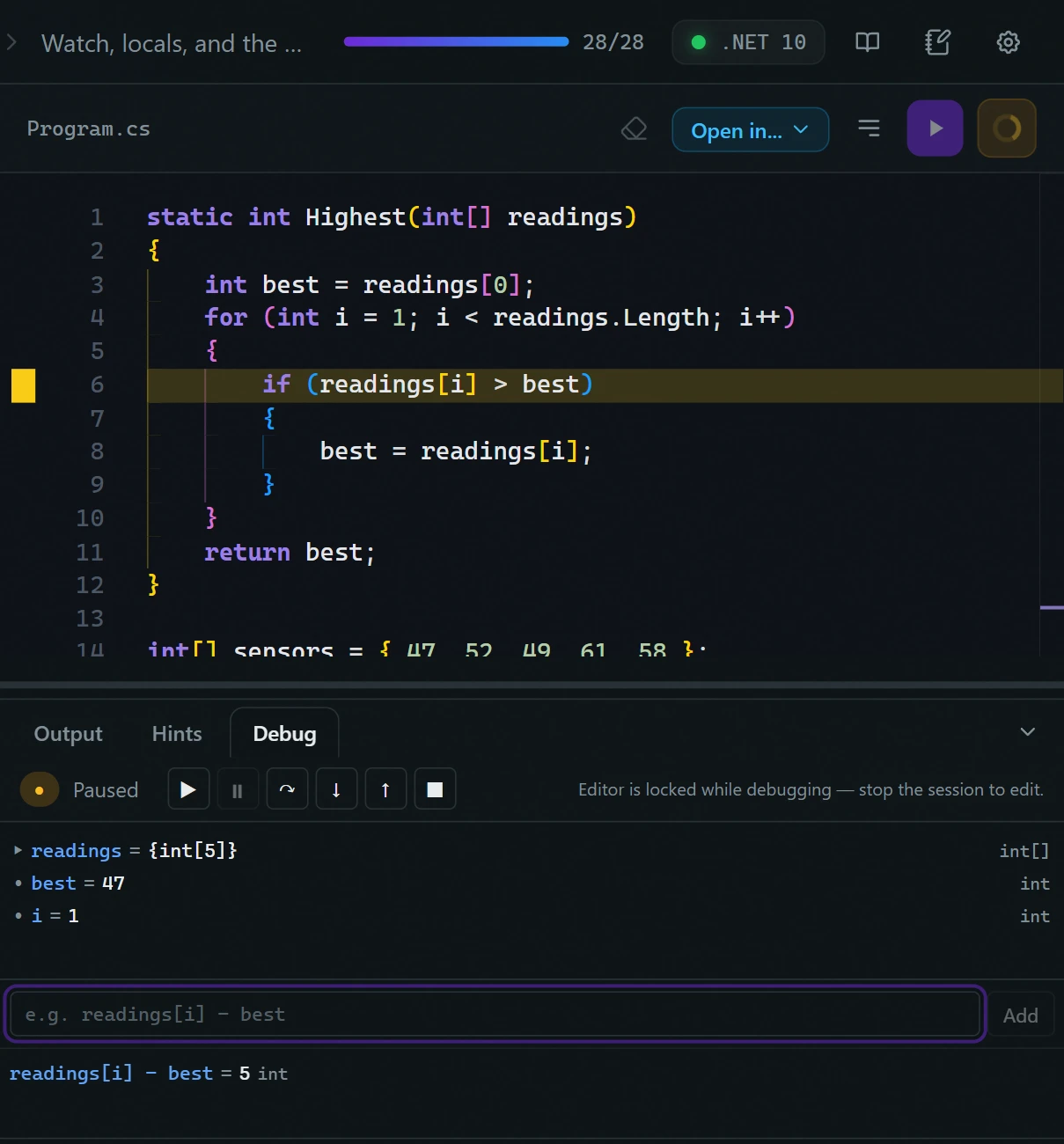
Task: Click the step into down arrow
Action: [336, 789]
